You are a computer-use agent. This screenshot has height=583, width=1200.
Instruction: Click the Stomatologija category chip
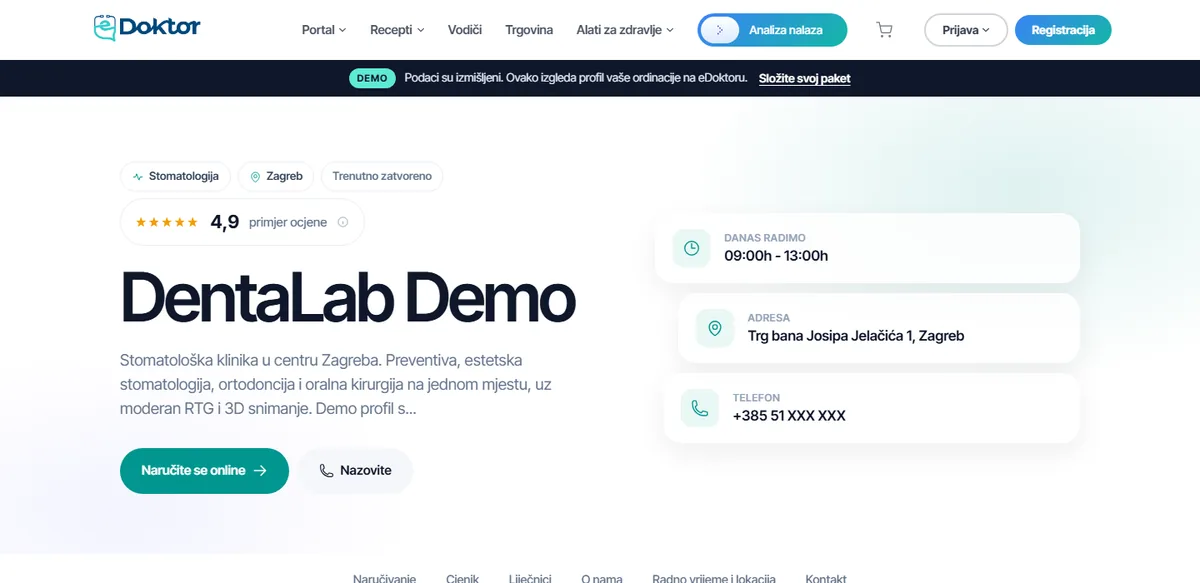pos(176,176)
